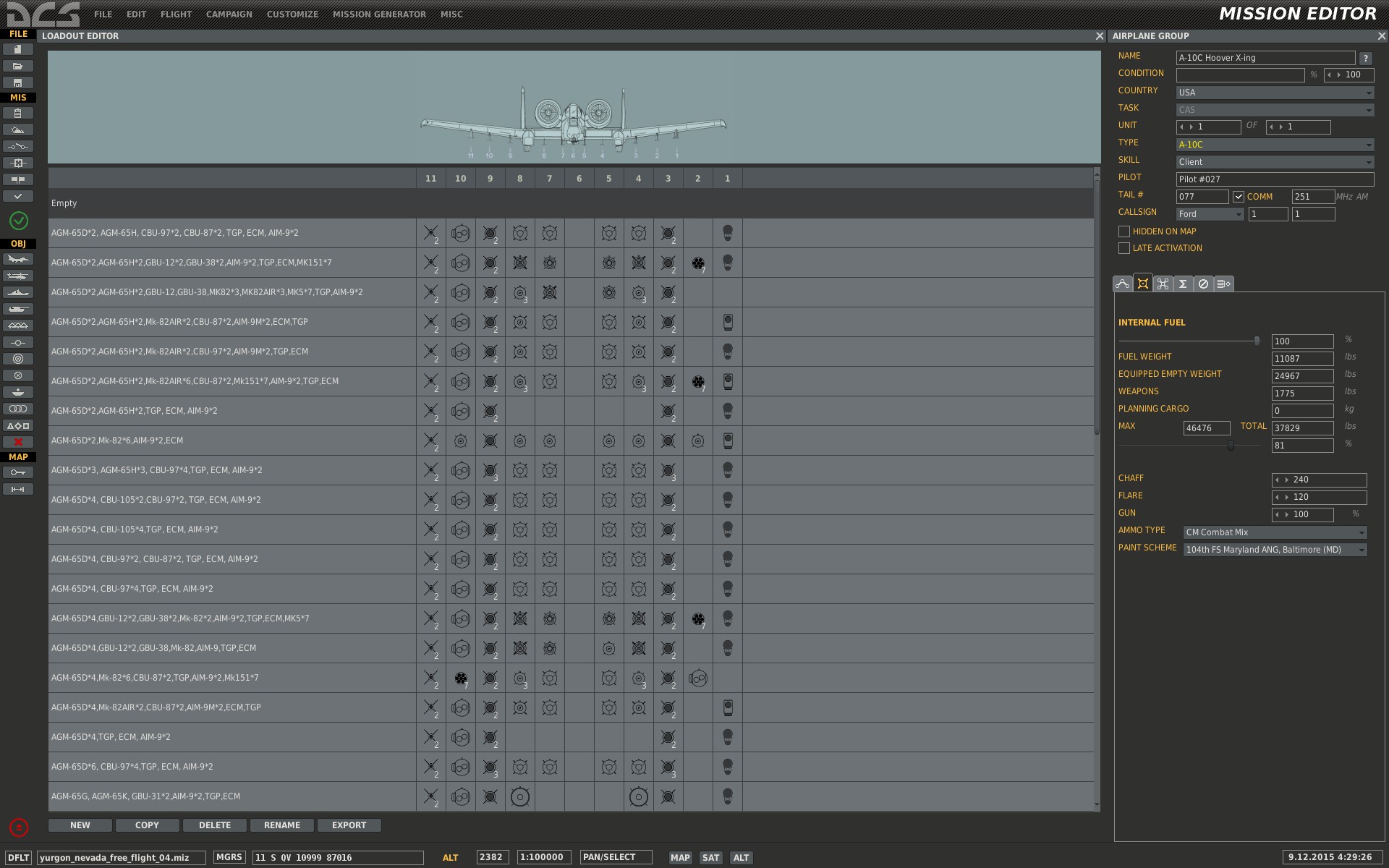Click the weather settings sidebar icon
Screen dimensions: 1389x868
coord(18,130)
